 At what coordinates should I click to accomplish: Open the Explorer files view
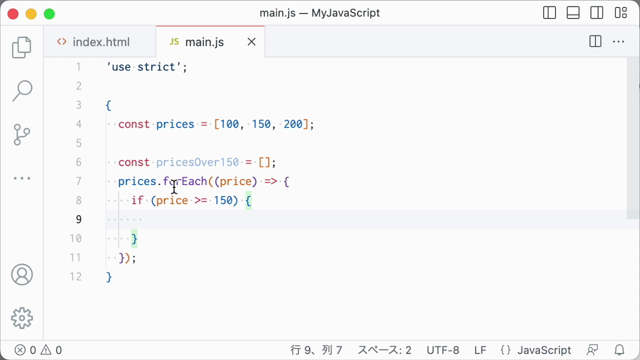pyautogui.click(x=22, y=47)
